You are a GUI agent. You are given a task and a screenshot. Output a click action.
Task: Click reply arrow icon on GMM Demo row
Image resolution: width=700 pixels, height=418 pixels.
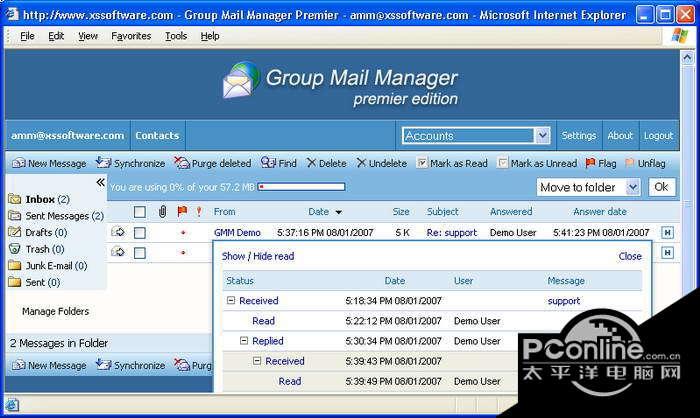point(118,232)
